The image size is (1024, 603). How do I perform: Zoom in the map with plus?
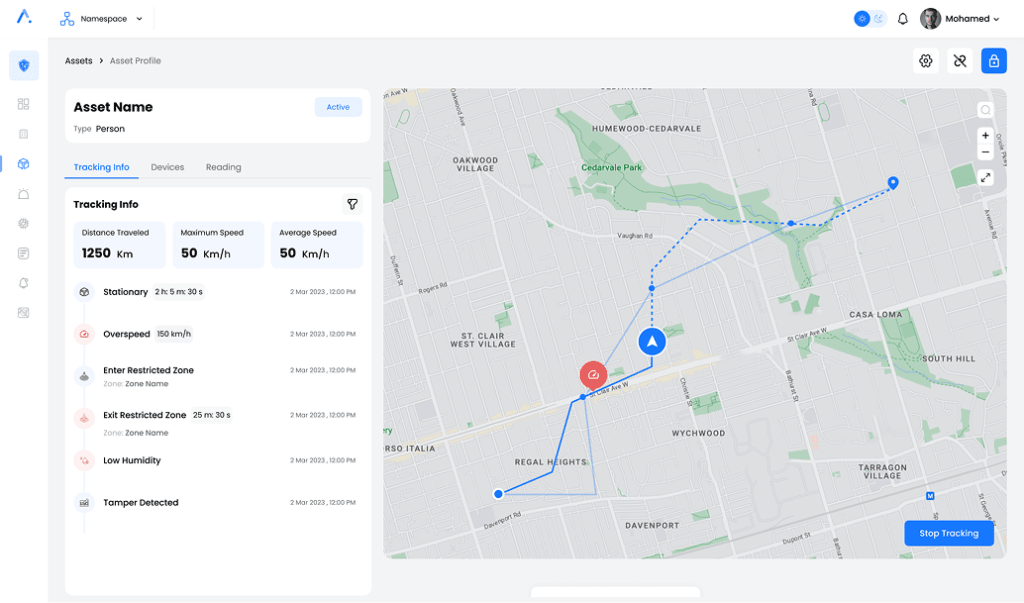[x=985, y=136]
